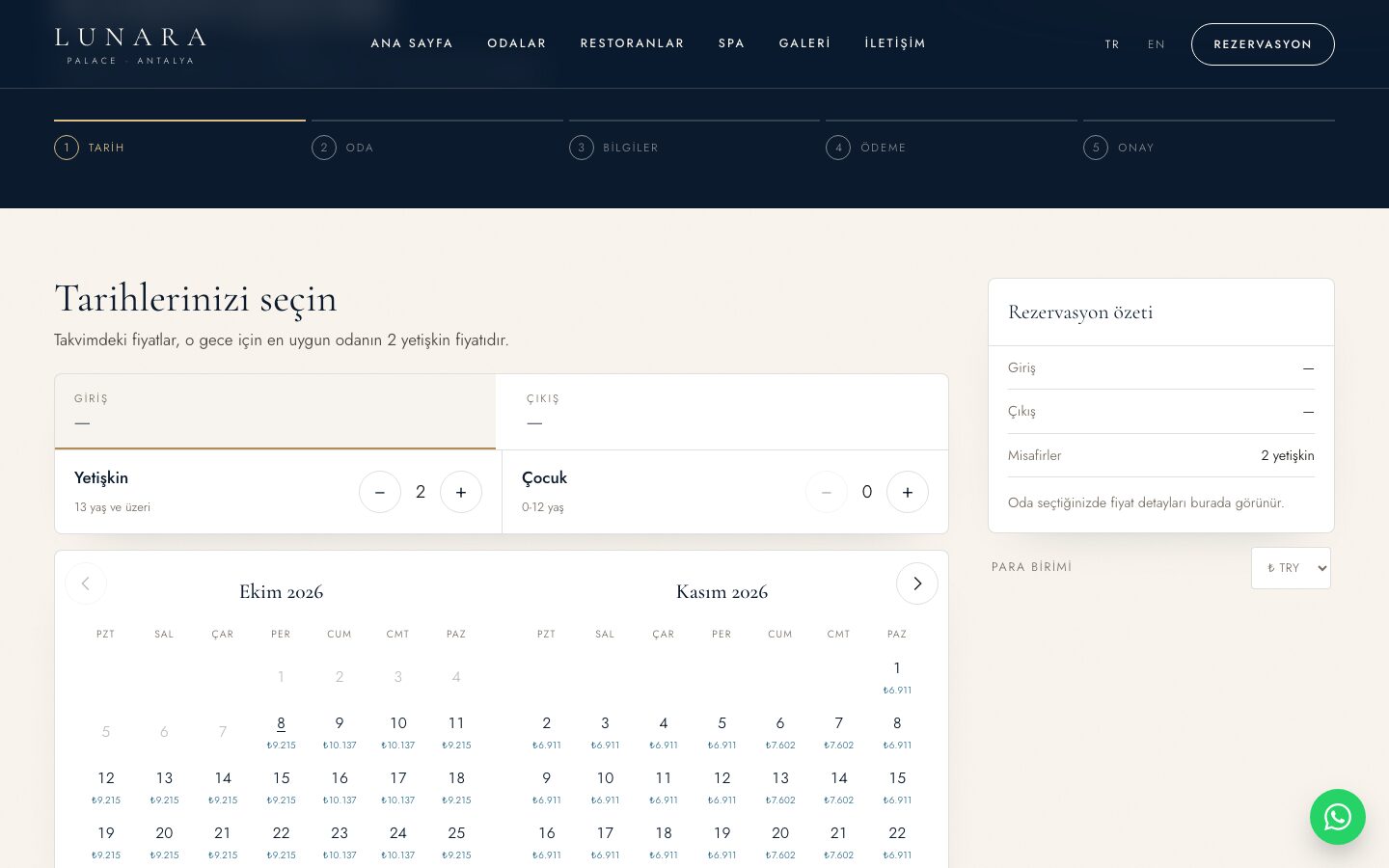
Task: Select the Çıkış date field
Action: (x=722, y=412)
